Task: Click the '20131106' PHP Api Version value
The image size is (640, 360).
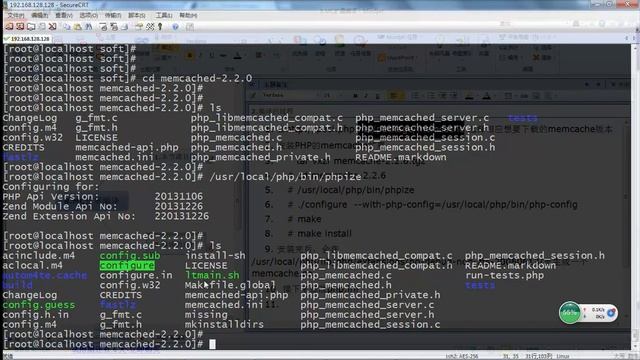Action: (x=178, y=196)
